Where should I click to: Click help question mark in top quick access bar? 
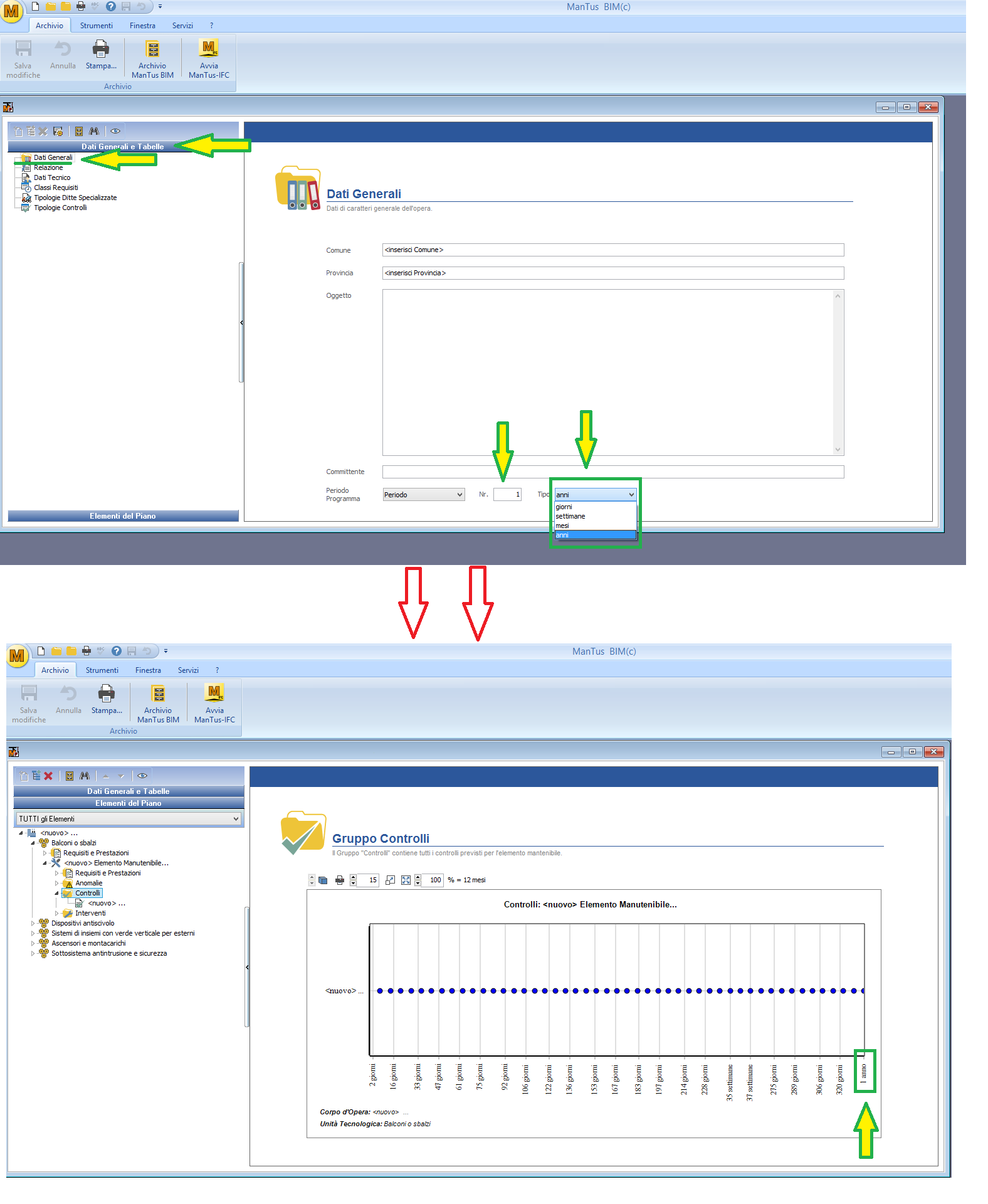(111, 6)
